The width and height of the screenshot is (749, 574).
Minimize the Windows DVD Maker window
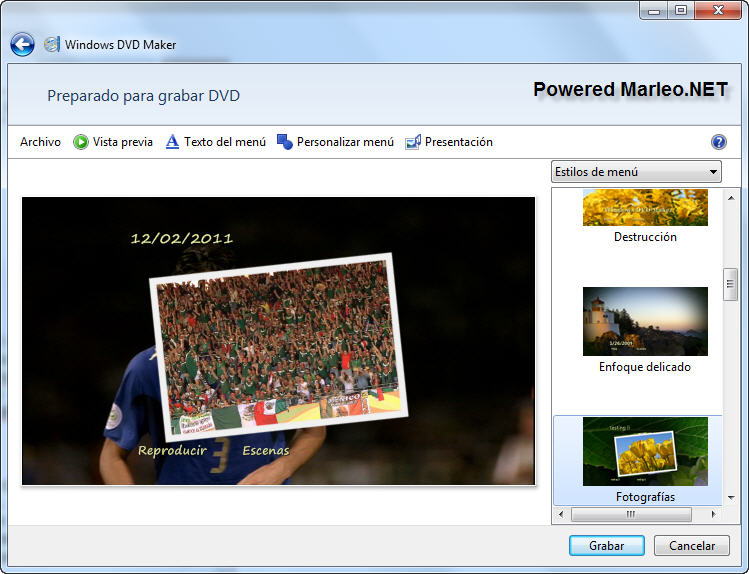(x=654, y=11)
